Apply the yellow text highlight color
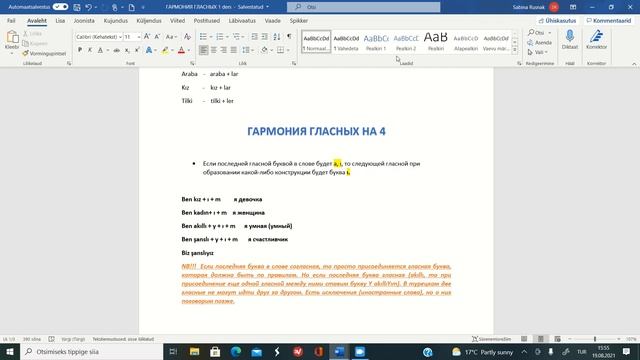The image size is (640, 360). pos(165,50)
